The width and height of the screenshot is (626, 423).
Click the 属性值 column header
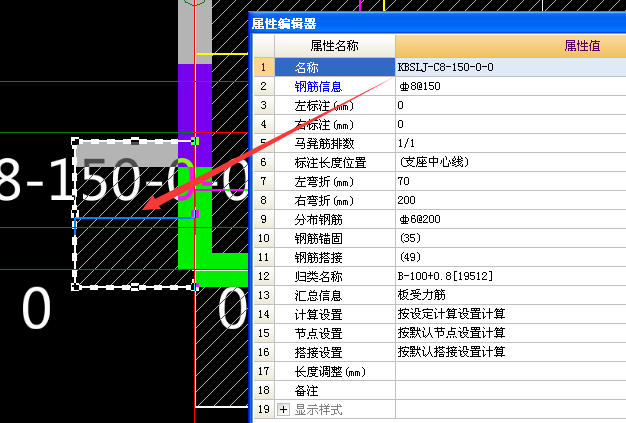(x=511, y=46)
